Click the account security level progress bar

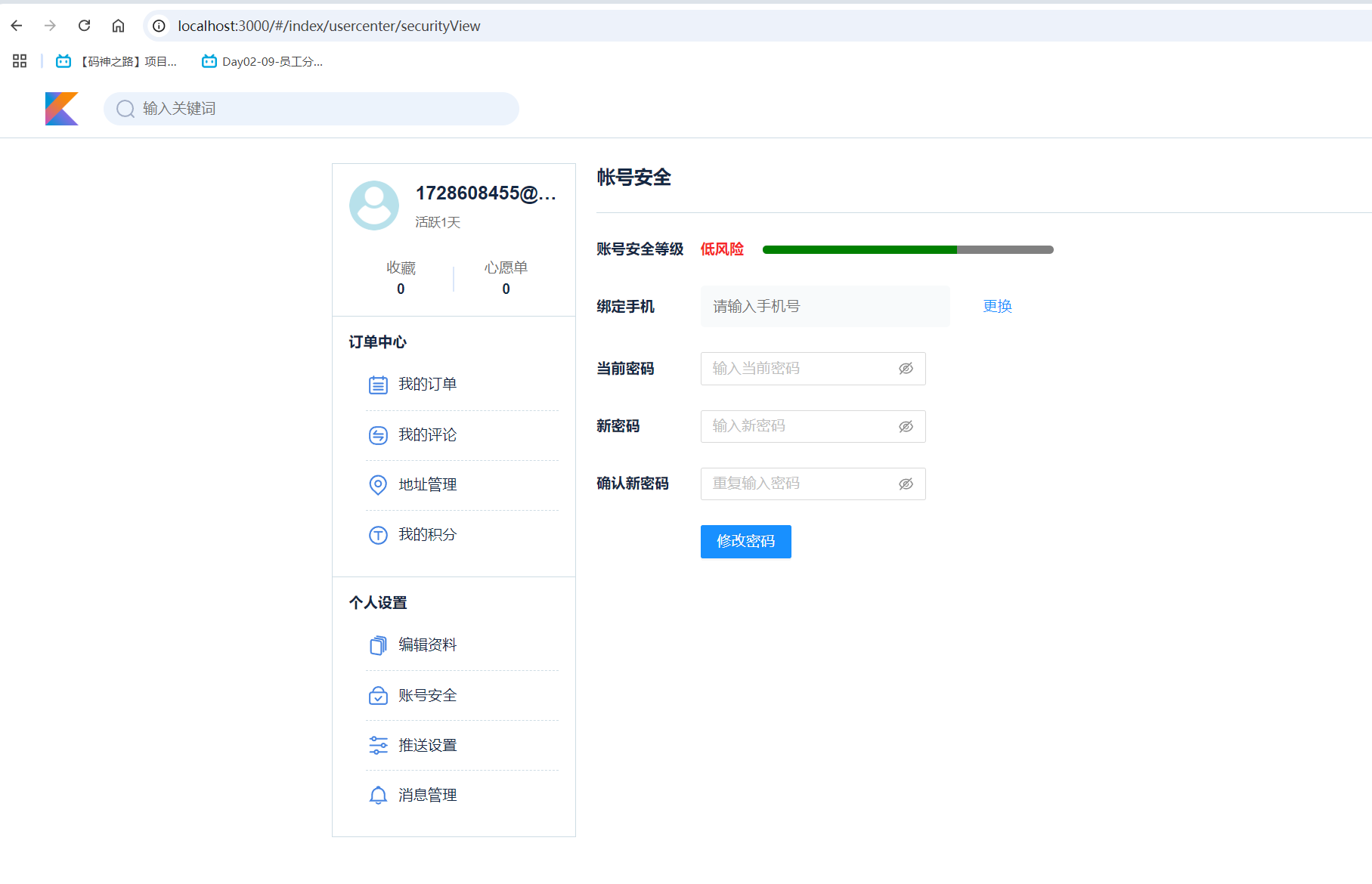(x=908, y=249)
